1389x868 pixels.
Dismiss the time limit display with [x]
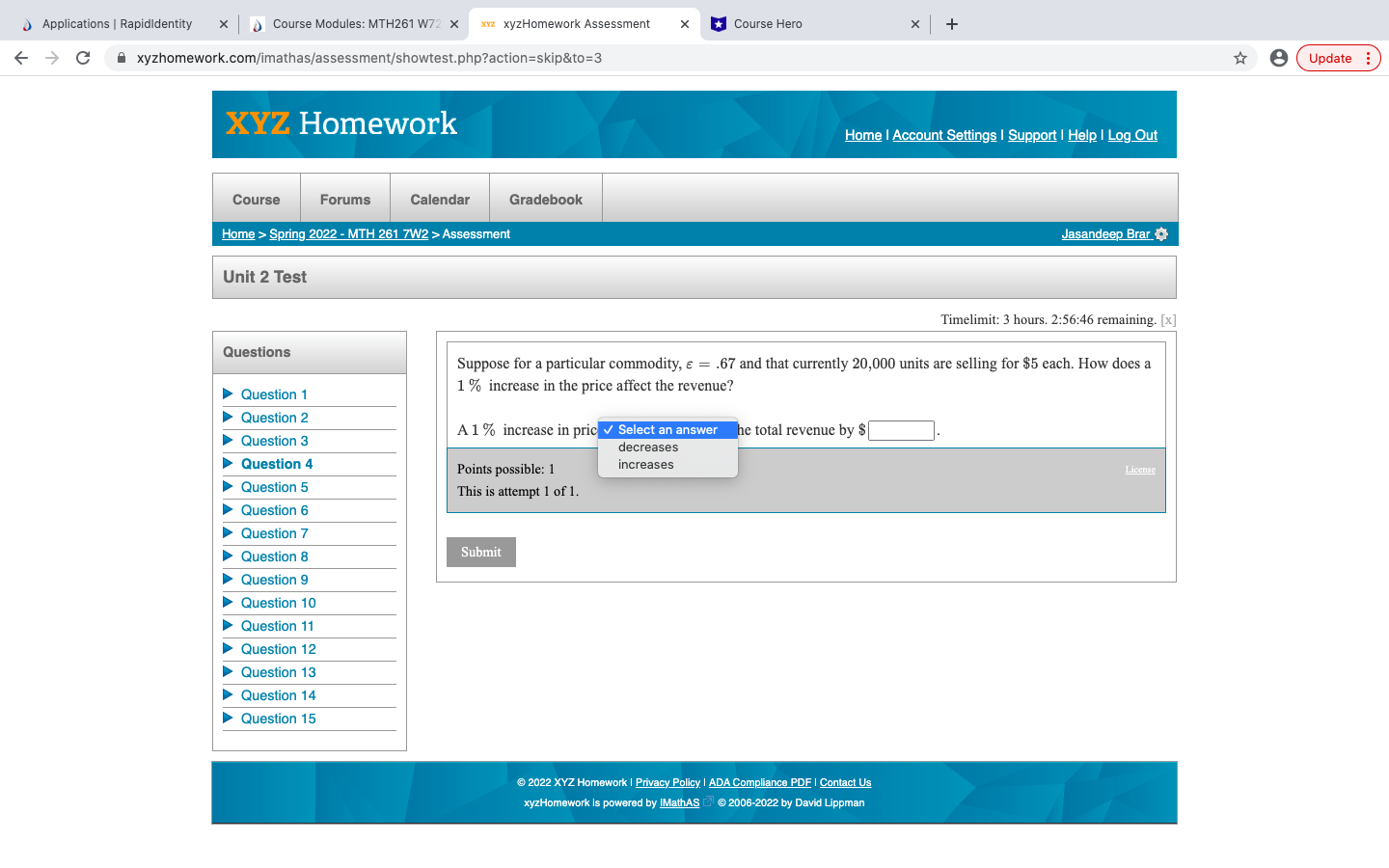coord(1167,319)
